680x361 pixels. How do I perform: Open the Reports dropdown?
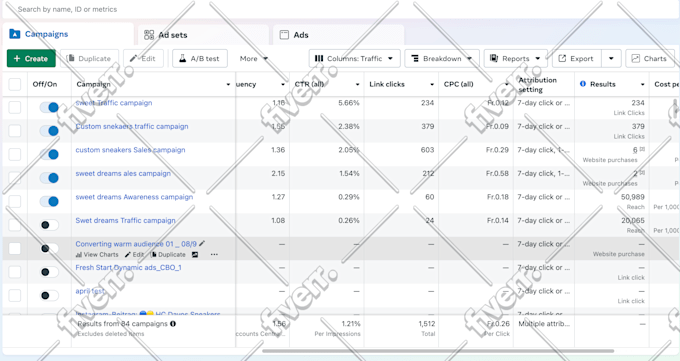click(515, 59)
